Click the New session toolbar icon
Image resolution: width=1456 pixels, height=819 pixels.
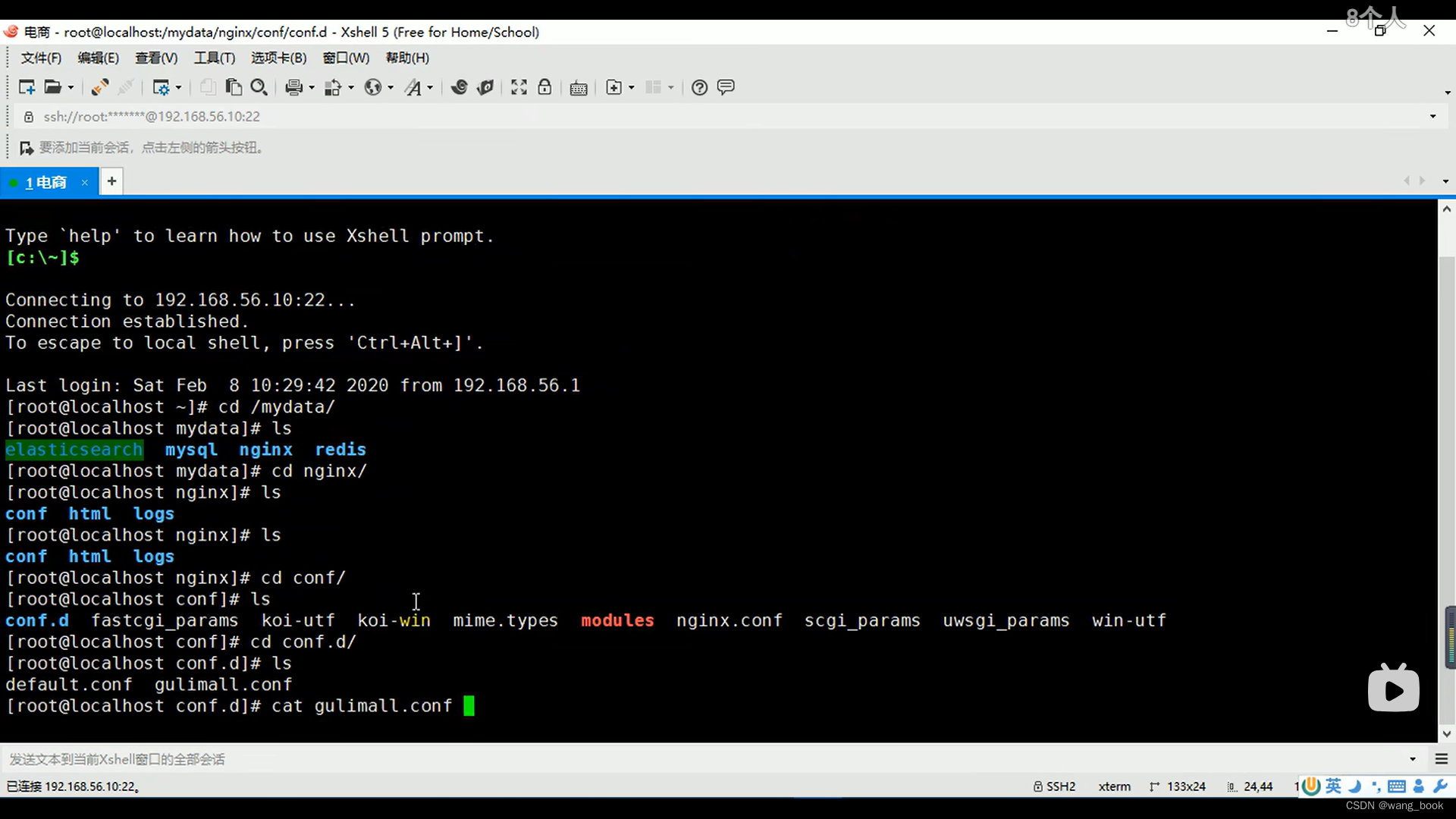27,87
